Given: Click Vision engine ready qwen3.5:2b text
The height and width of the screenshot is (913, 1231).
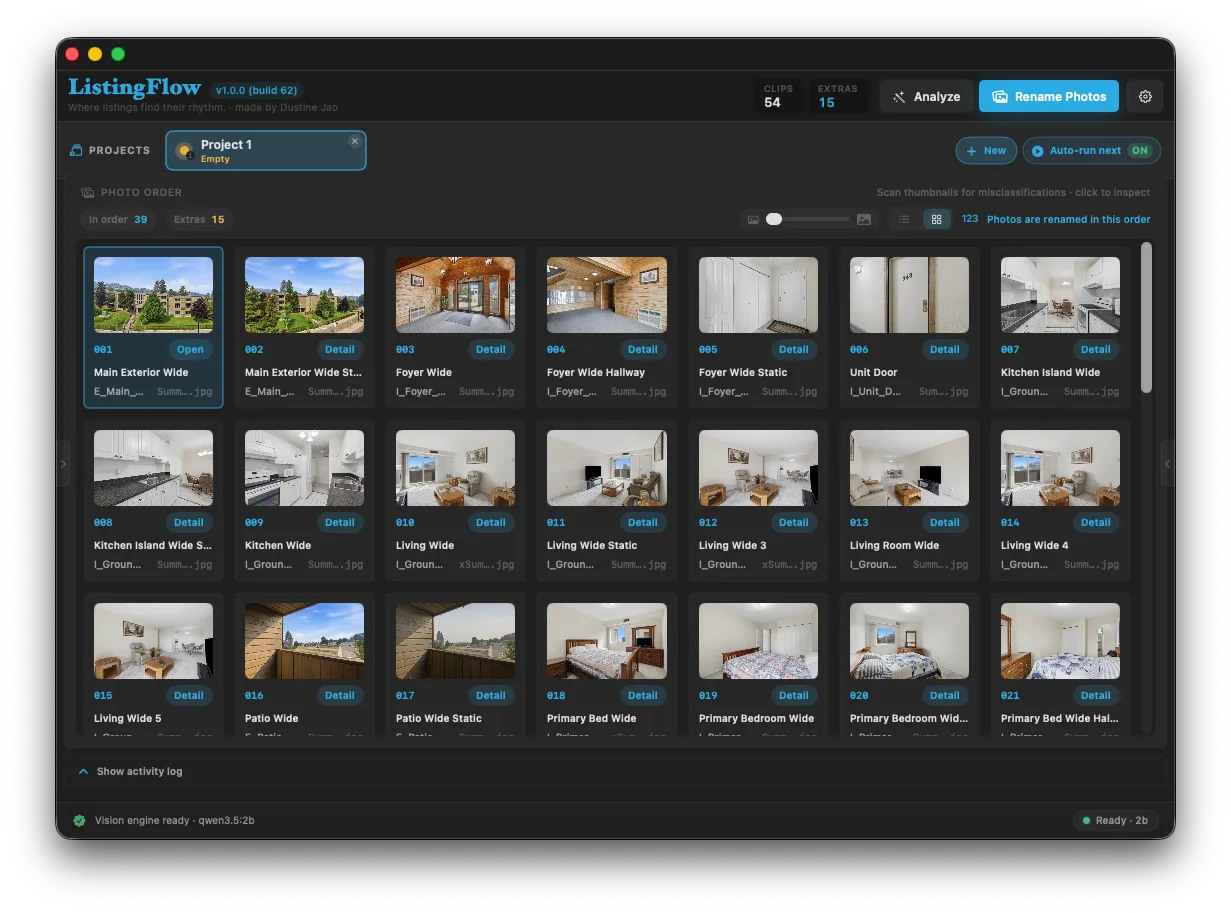Looking at the screenshot, I should click(175, 820).
